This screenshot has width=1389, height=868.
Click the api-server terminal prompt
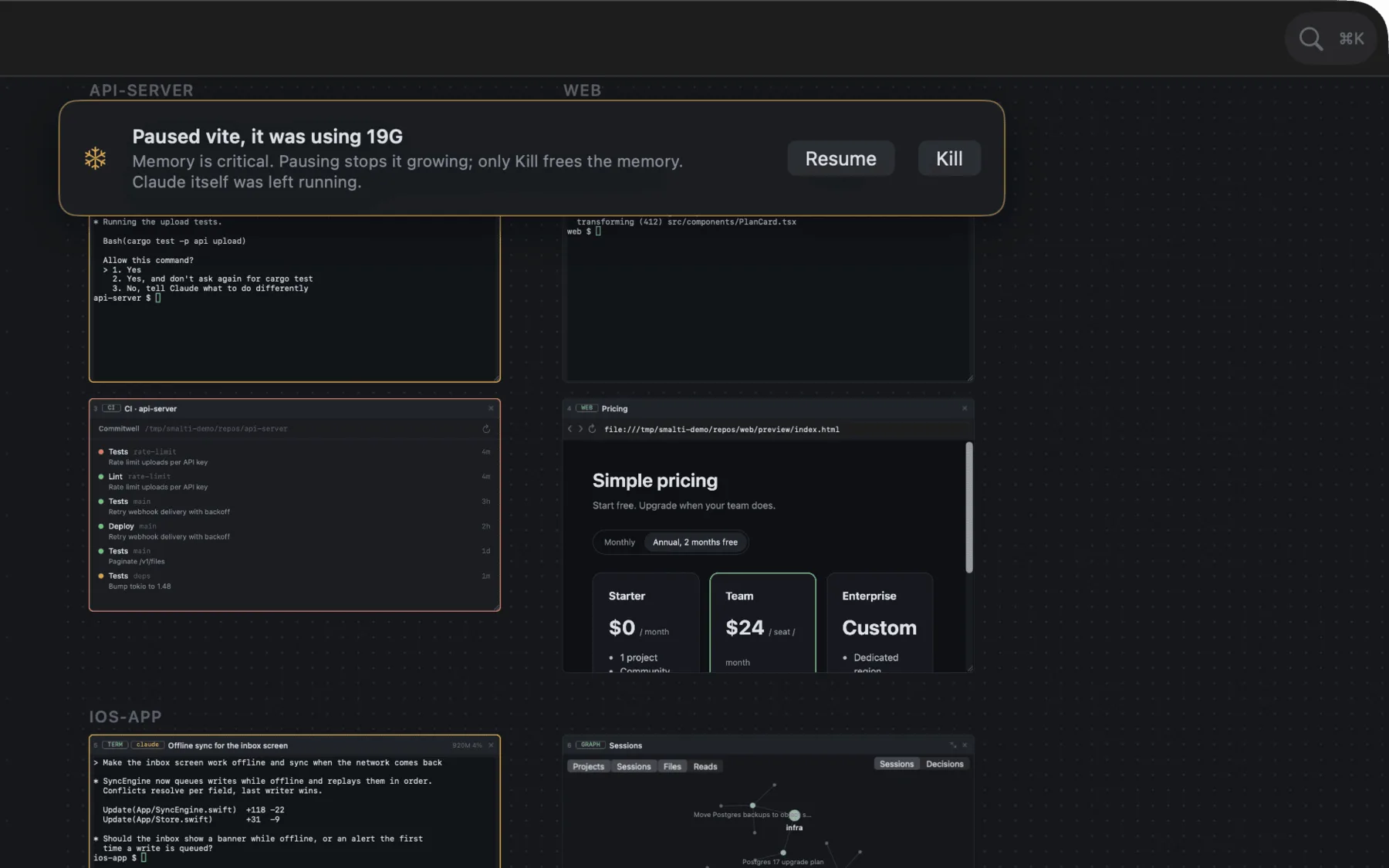point(127,298)
